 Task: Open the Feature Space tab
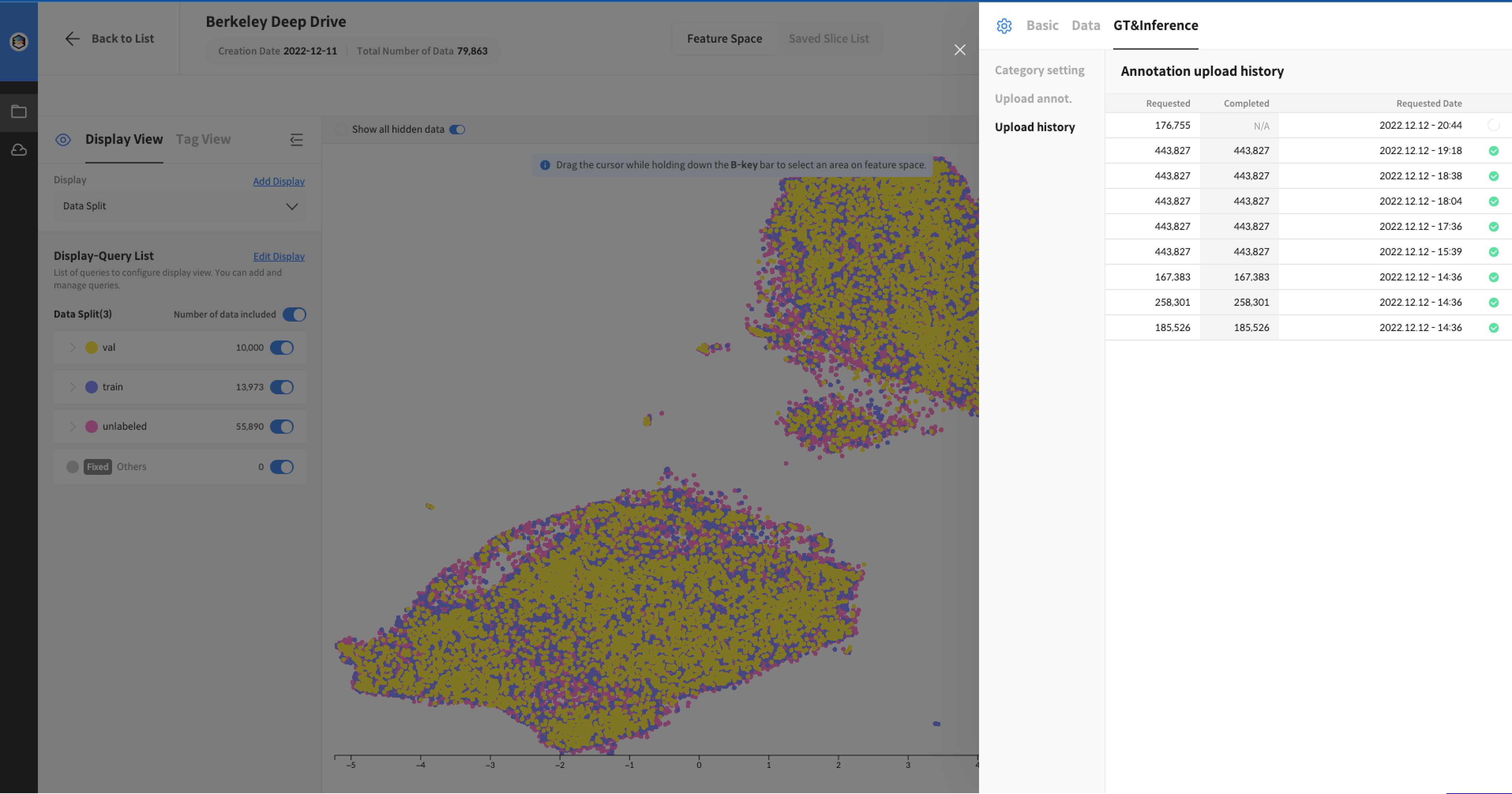click(x=724, y=39)
